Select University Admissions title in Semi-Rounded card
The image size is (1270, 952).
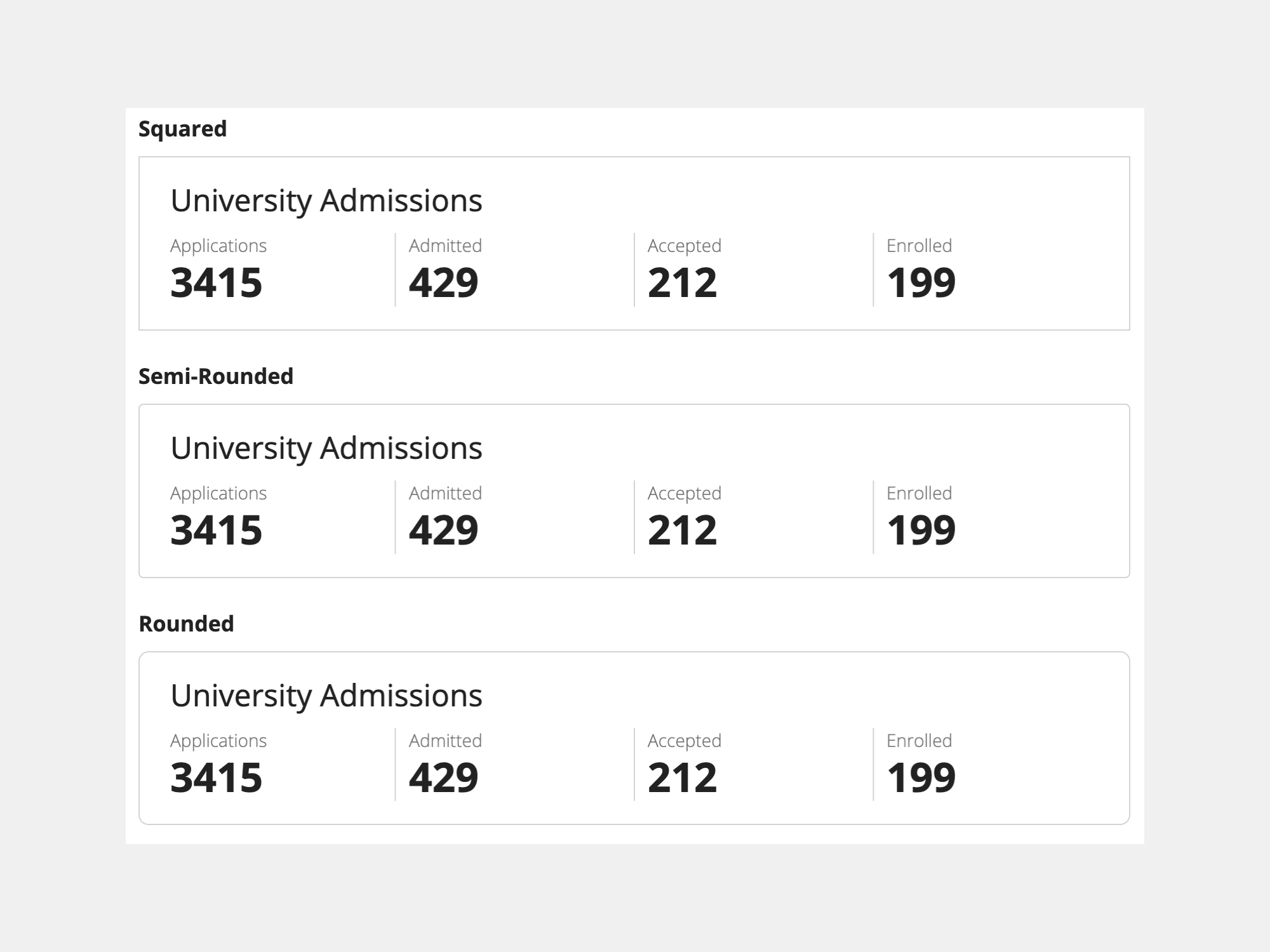click(x=326, y=448)
